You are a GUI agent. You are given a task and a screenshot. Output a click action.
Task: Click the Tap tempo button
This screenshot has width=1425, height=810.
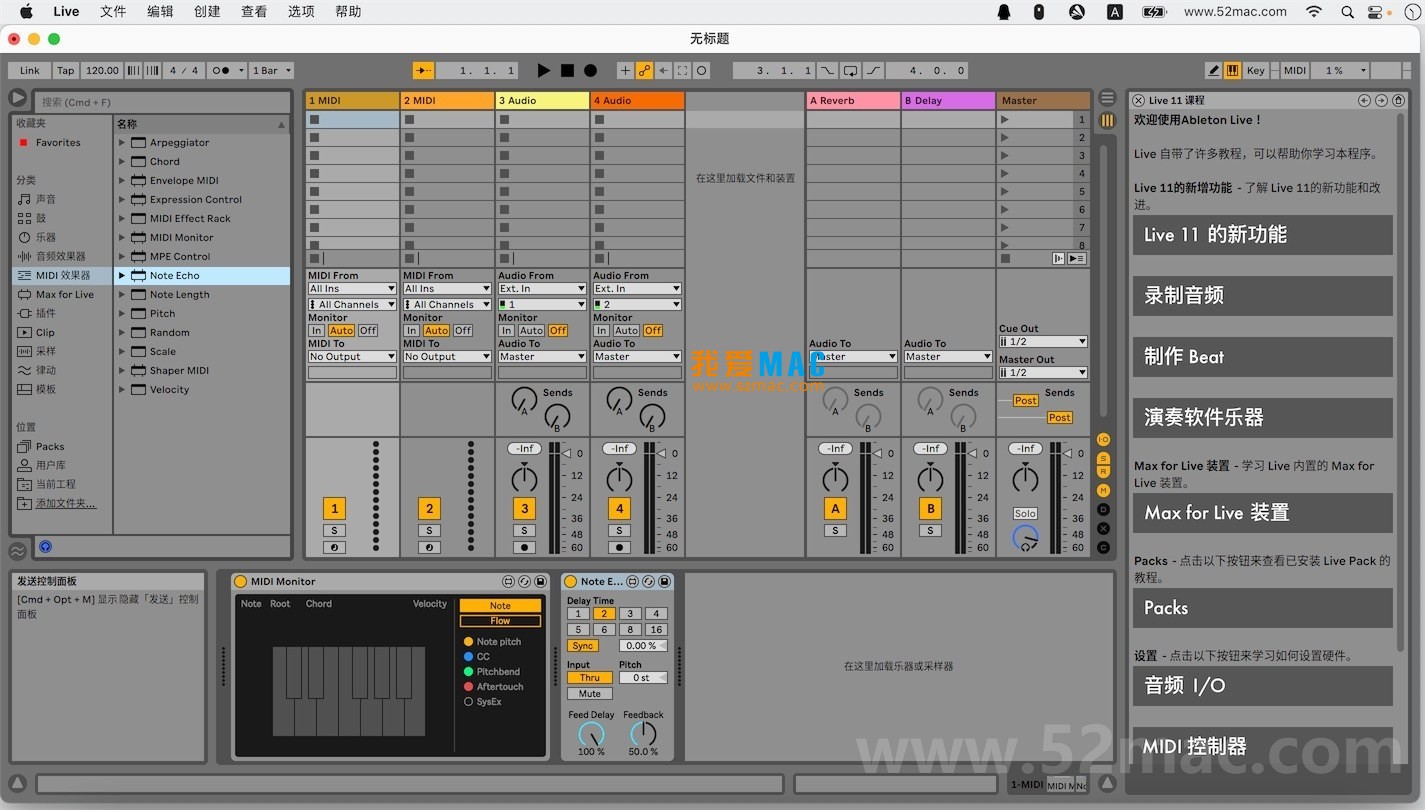(x=66, y=70)
